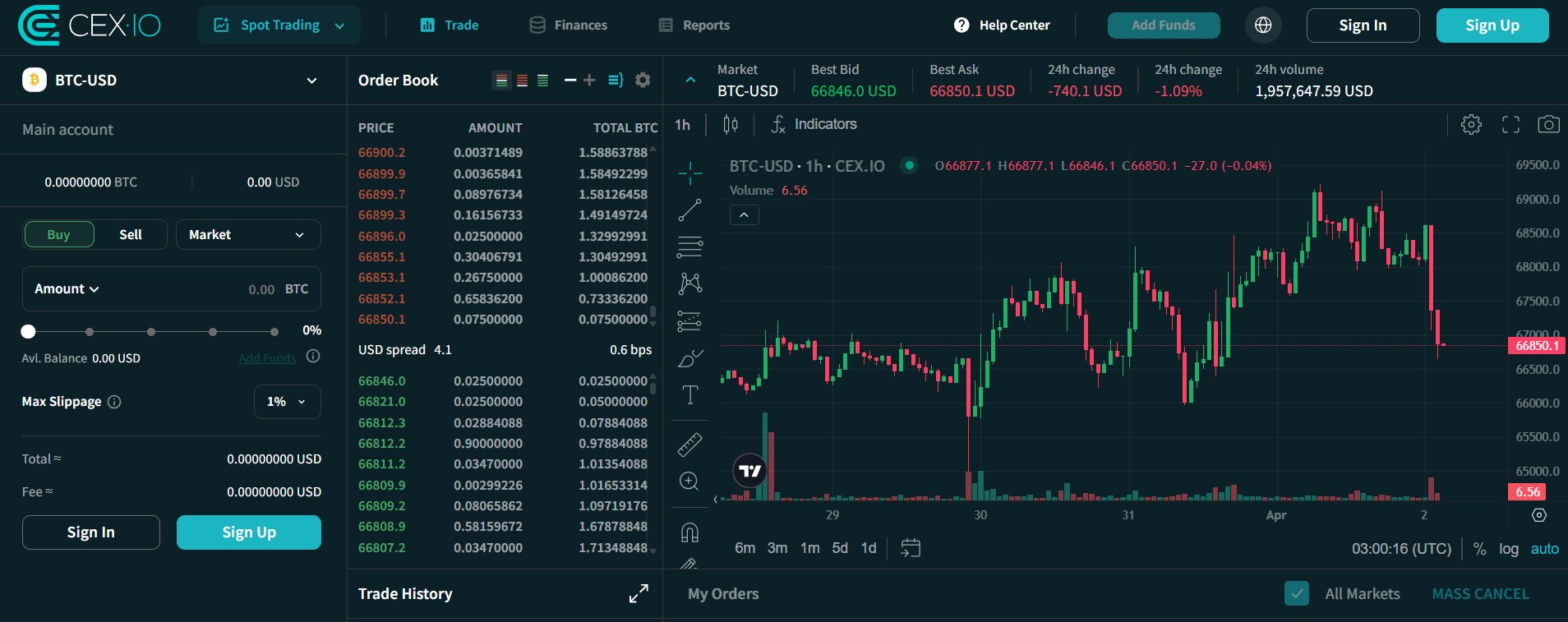
Task: Open chart settings gear in the chart toolbar
Action: click(1471, 124)
